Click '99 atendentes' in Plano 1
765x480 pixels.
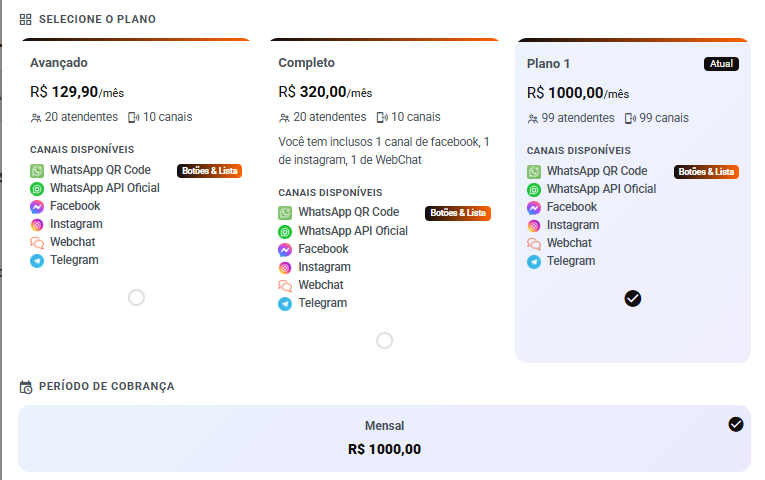click(578, 118)
